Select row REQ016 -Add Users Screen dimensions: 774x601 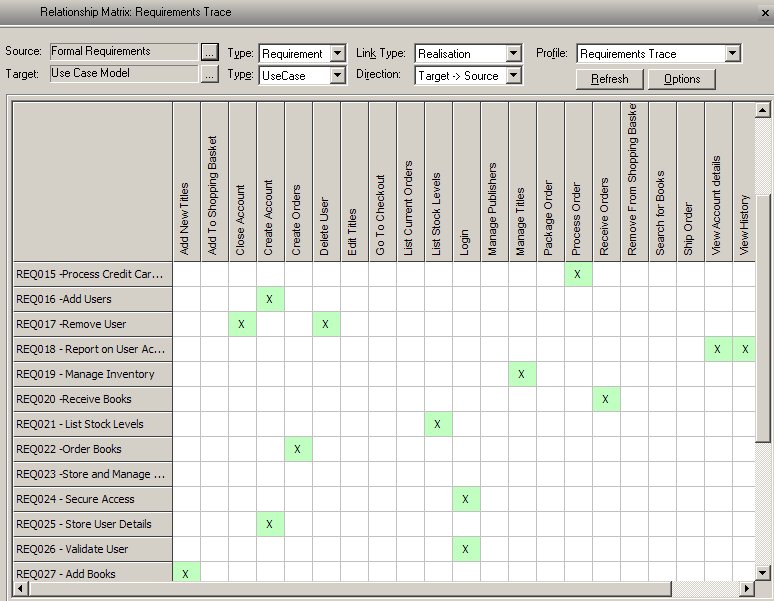pyautogui.click(x=93, y=299)
